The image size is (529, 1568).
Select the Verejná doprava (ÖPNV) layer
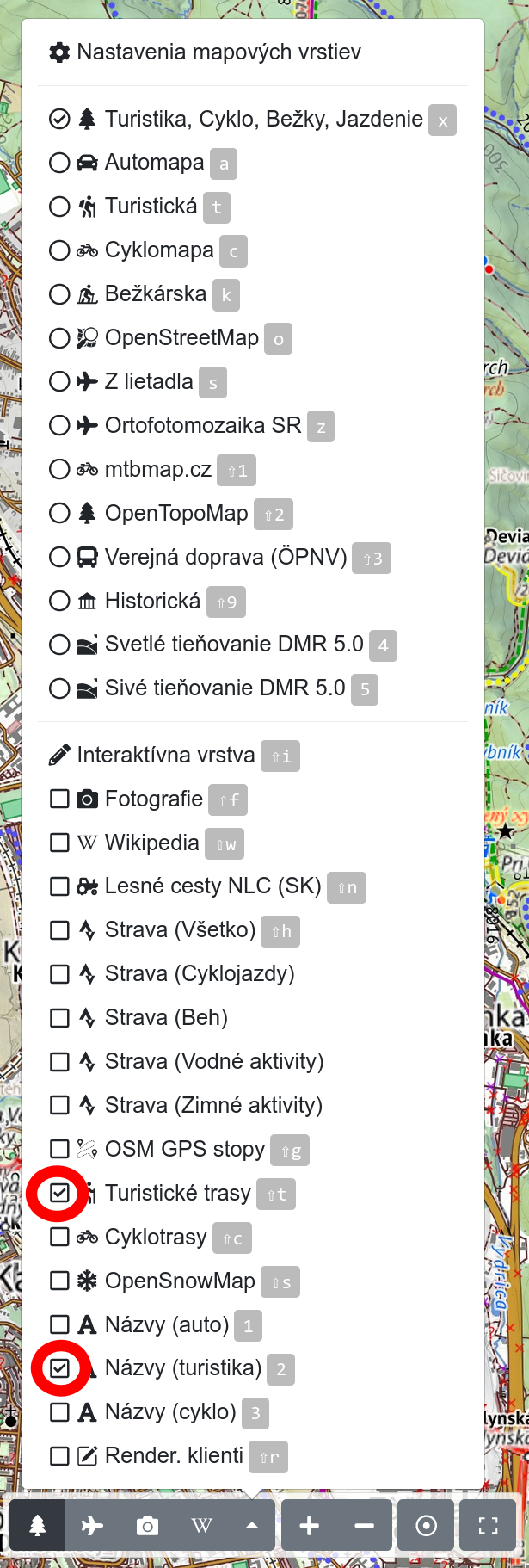point(58,557)
